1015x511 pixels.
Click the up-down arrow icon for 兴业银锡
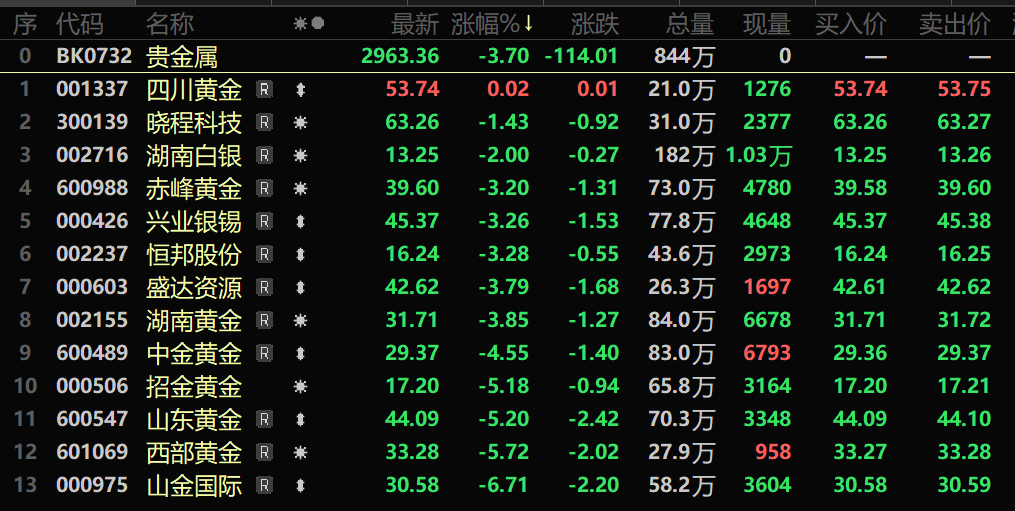[x=300, y=222]
